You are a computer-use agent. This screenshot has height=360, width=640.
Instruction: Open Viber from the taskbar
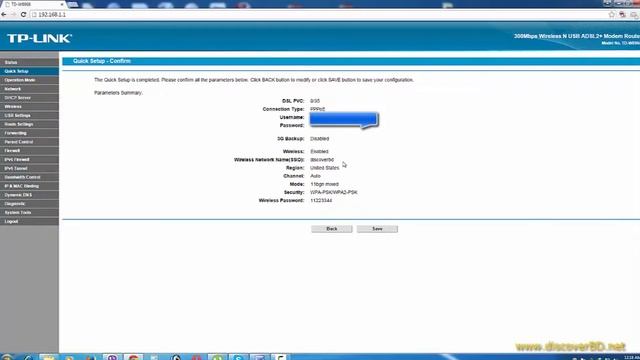pos(112,357)
